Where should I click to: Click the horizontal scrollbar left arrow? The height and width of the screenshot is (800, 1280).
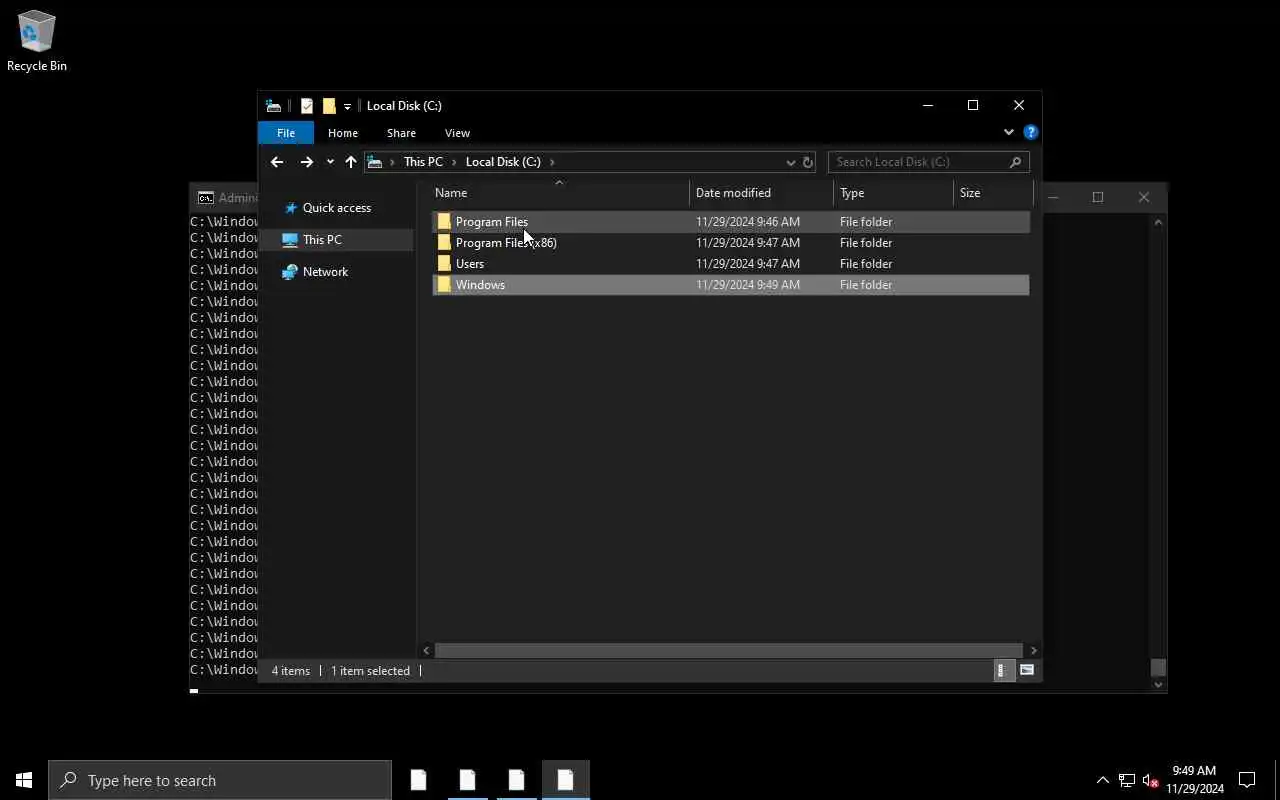tap(427, 650)
